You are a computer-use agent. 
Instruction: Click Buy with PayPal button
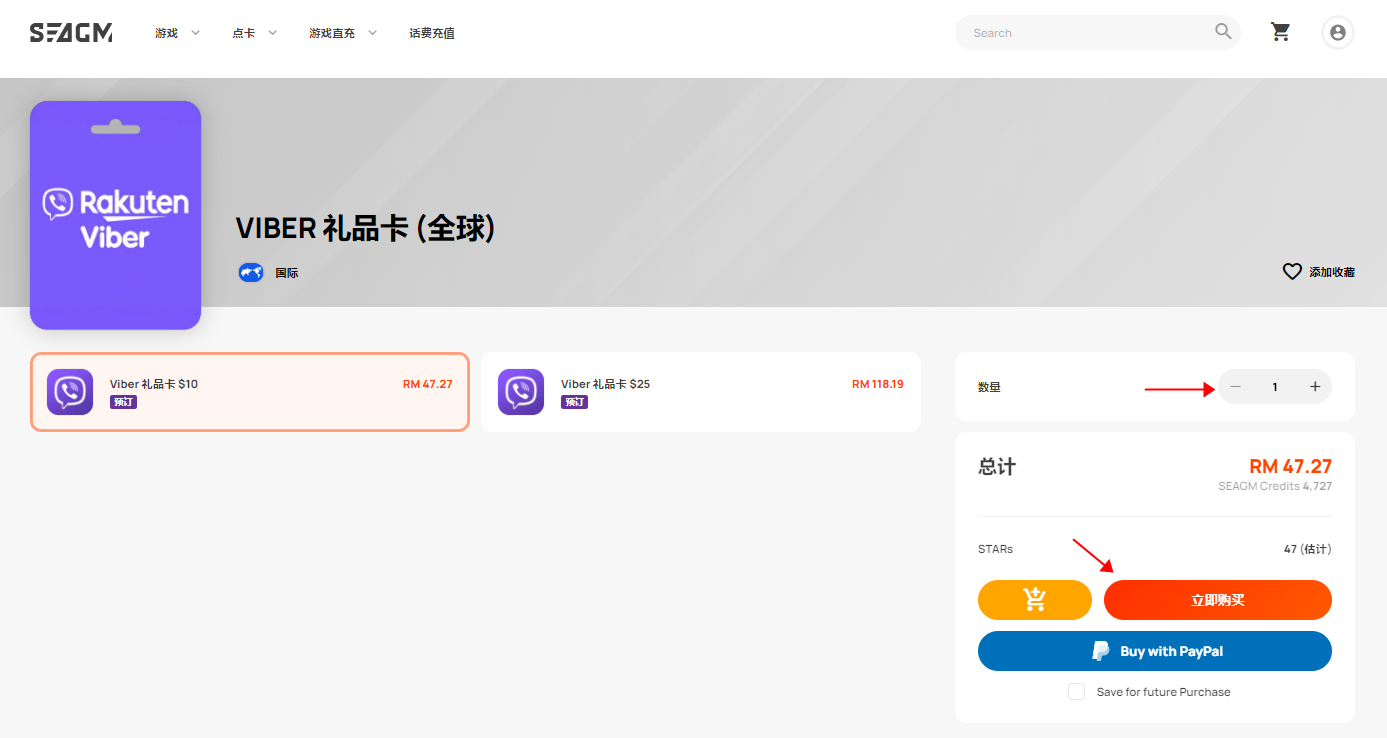[1155, 651]
